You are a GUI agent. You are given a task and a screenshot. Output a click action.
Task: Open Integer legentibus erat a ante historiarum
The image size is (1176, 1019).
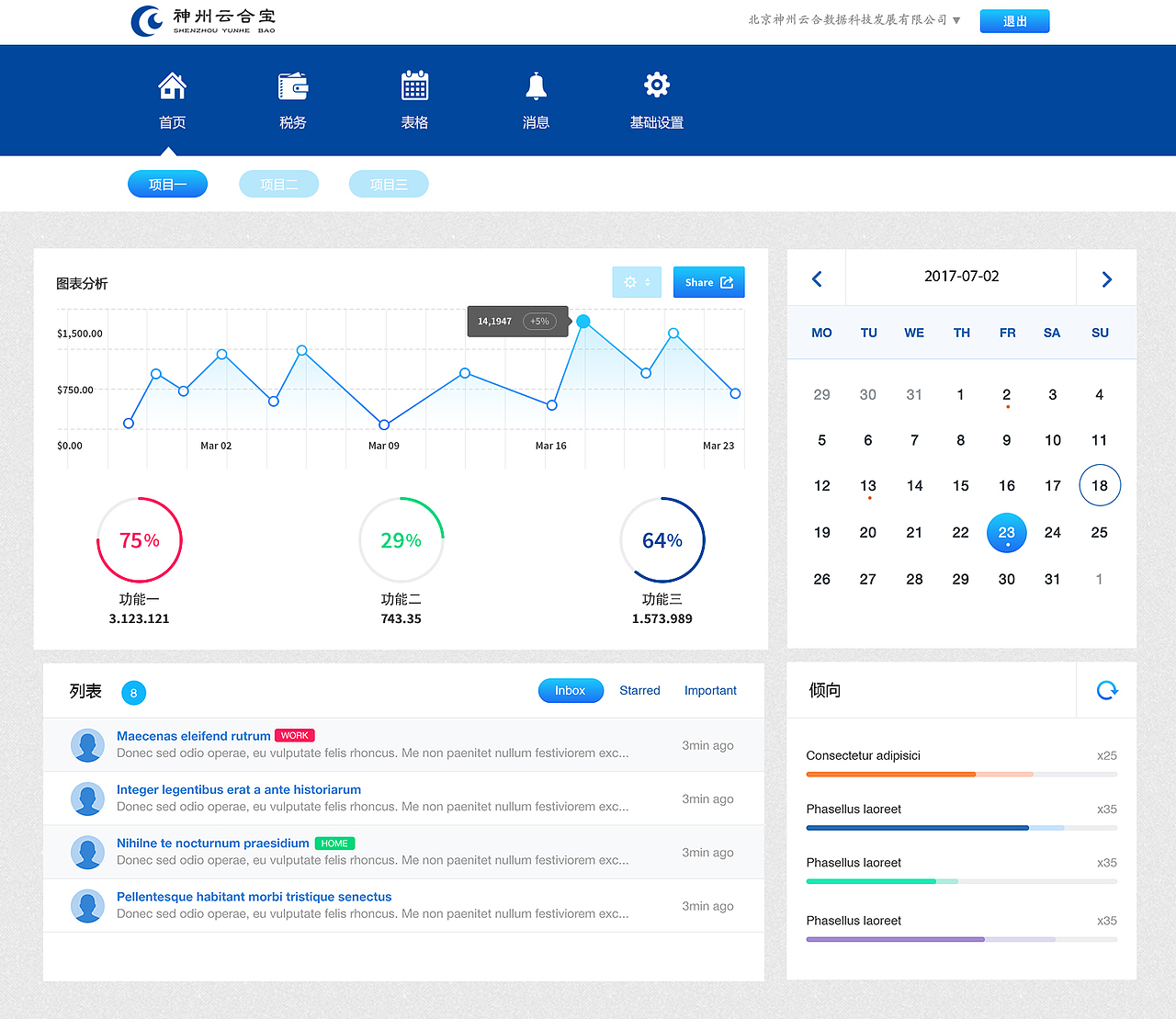pos(239,789)
